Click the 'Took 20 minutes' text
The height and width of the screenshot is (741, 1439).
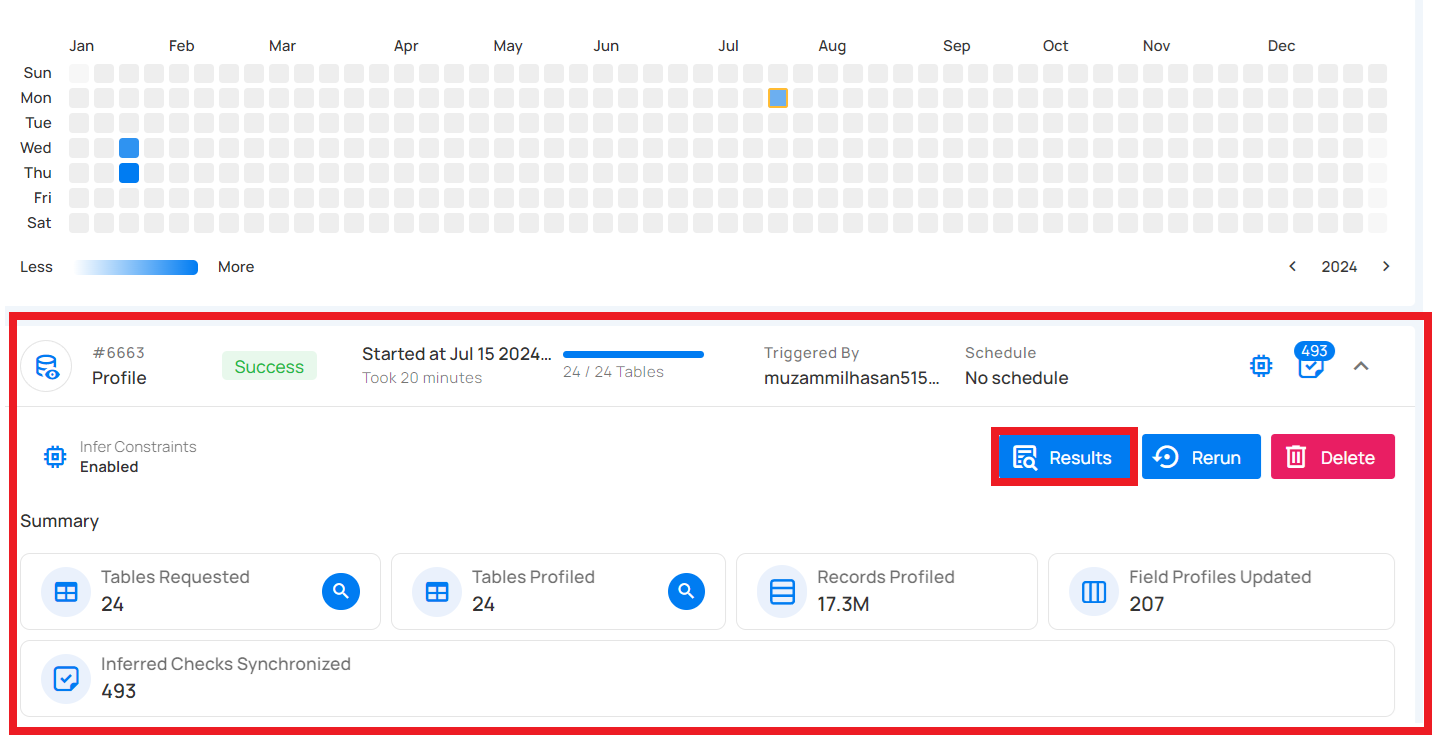(x=422, y=378)
